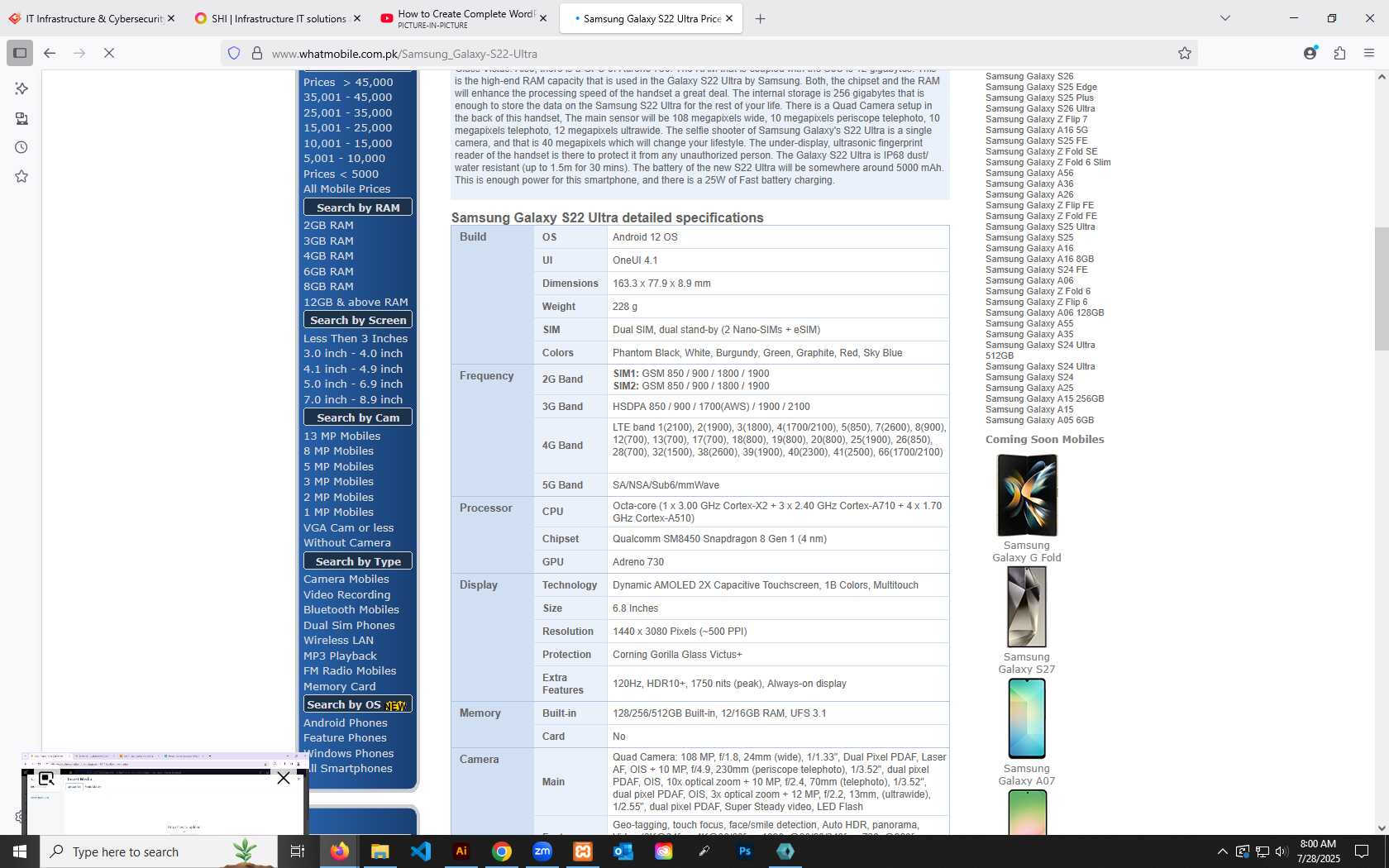Open the Firefox account menu
Screen dimensions: 1389x868
[x=1310, y=53]
